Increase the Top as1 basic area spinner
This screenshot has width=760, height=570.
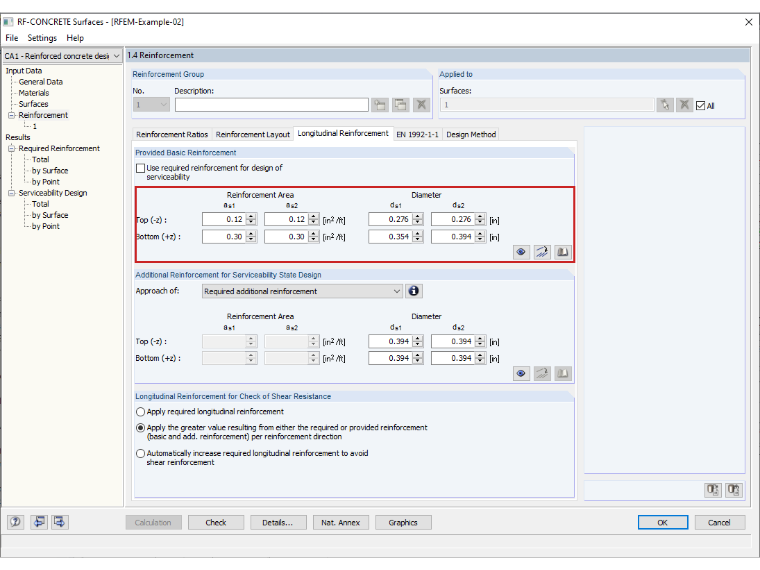(x=251, y=216)
